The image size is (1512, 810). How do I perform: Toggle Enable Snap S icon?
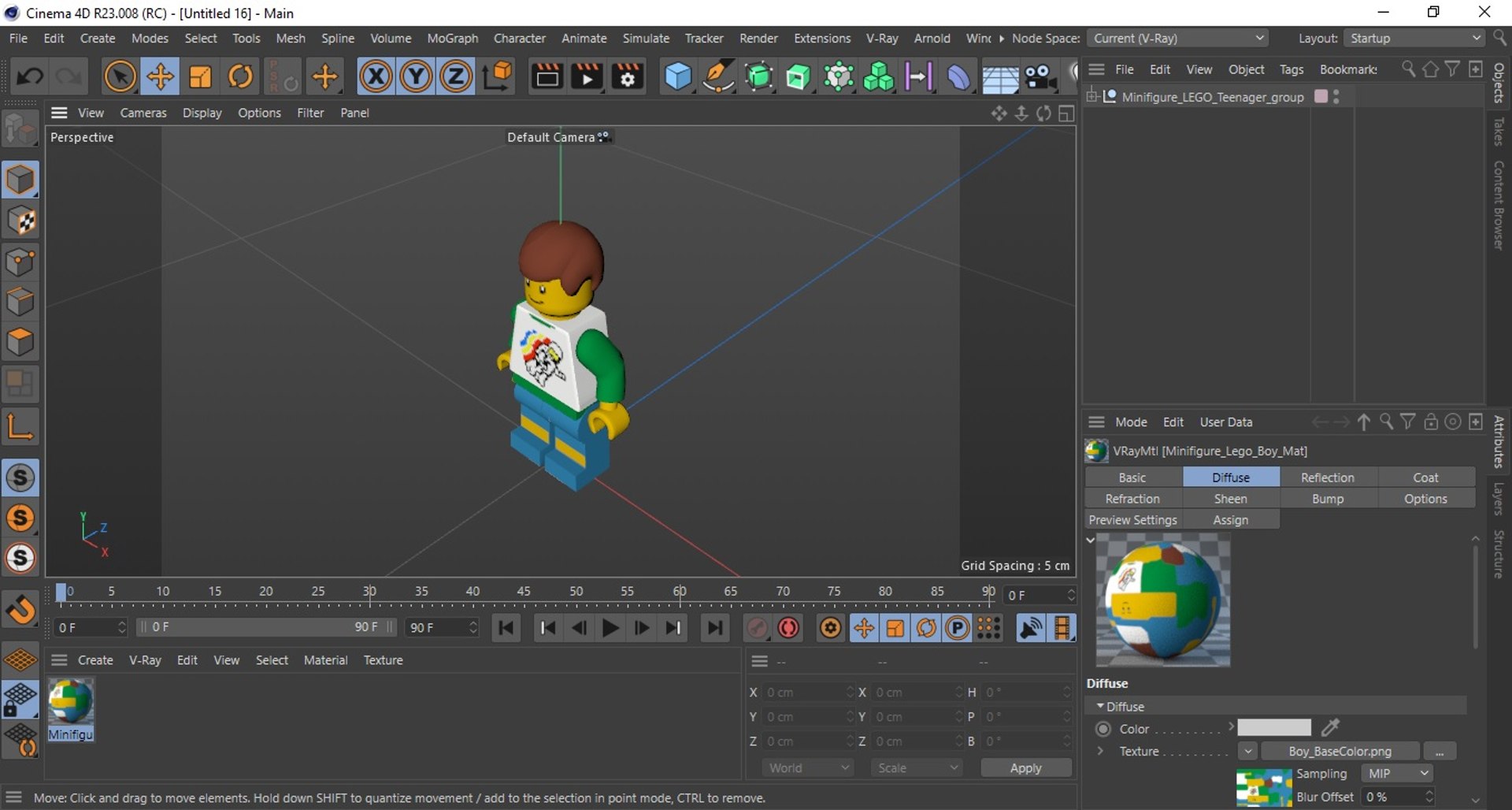[x=20, y=478]
